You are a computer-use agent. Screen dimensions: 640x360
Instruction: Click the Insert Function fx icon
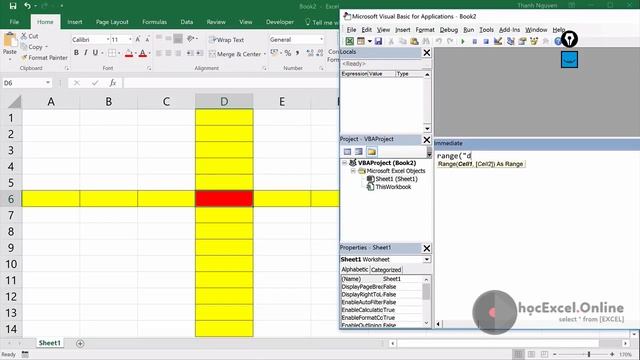tap(113, 83)
